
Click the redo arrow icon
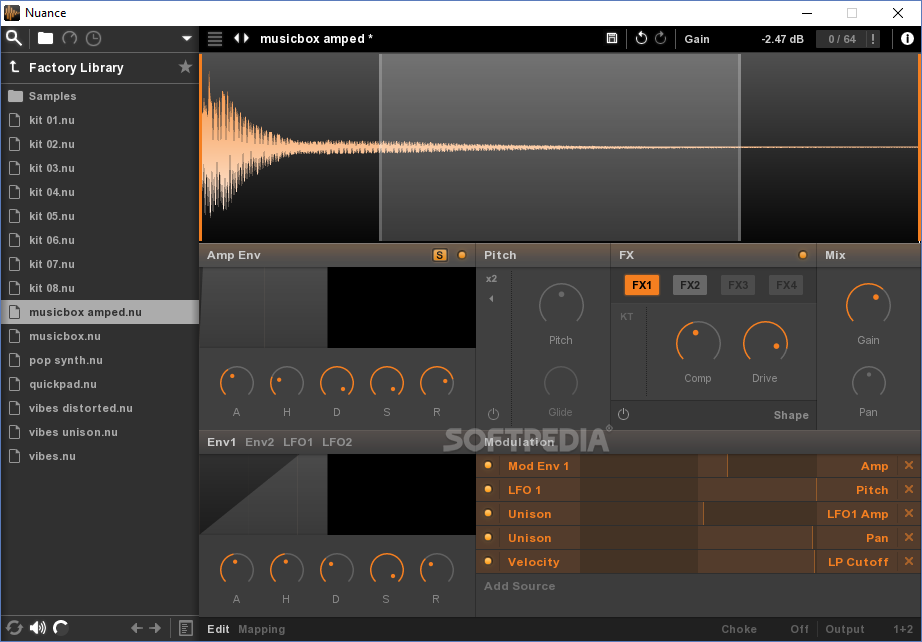[660, 39]
